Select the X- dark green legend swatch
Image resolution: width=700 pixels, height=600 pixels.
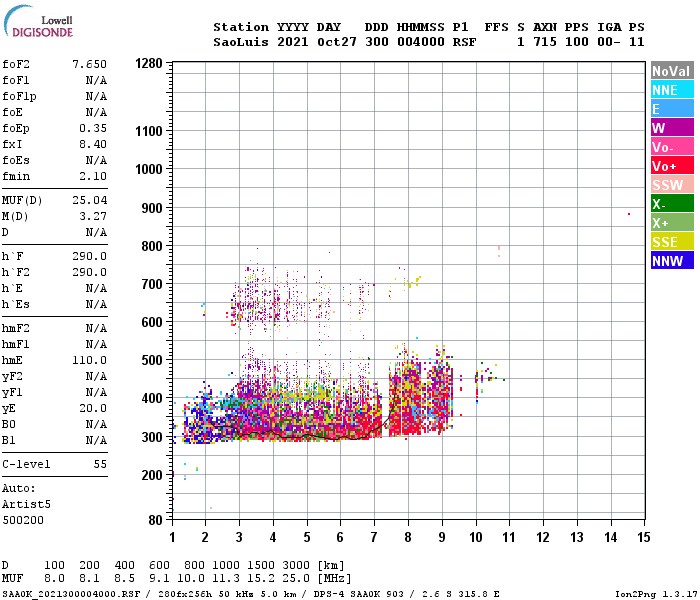(672, 204)
